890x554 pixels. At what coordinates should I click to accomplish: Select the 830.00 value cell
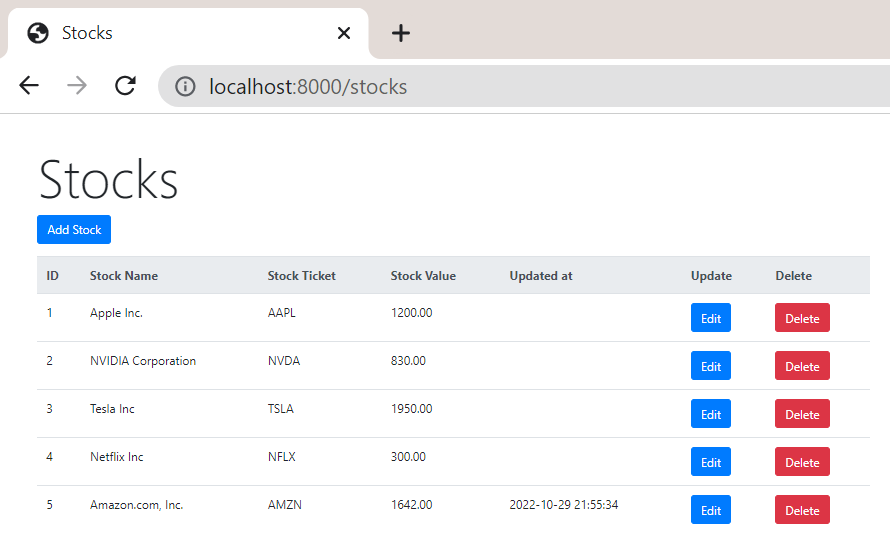click(408, 361)
